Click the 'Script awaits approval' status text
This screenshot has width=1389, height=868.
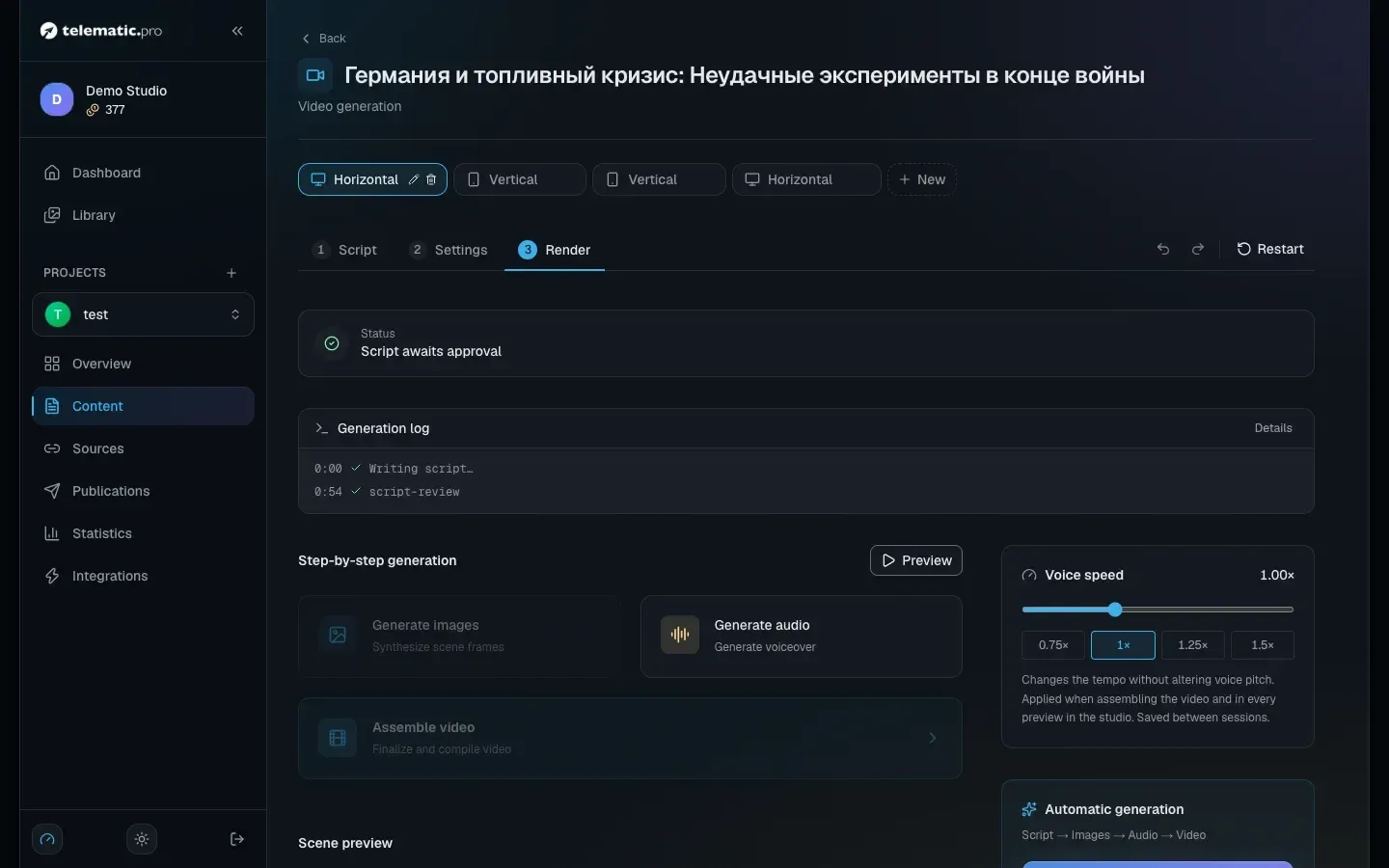coord(431,351)
